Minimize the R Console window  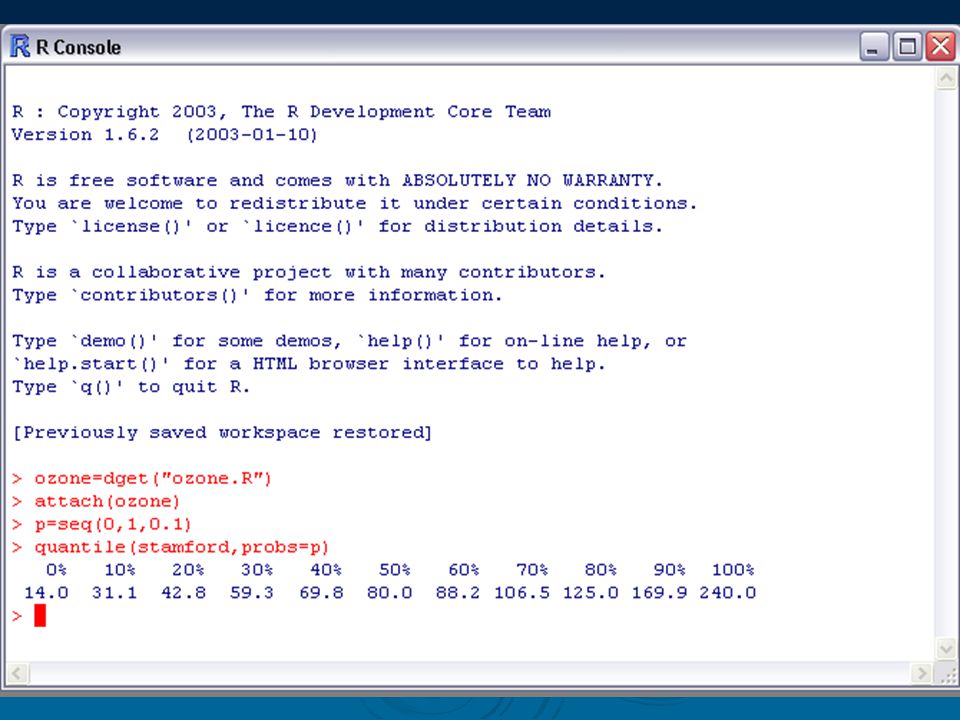(874, 47)
